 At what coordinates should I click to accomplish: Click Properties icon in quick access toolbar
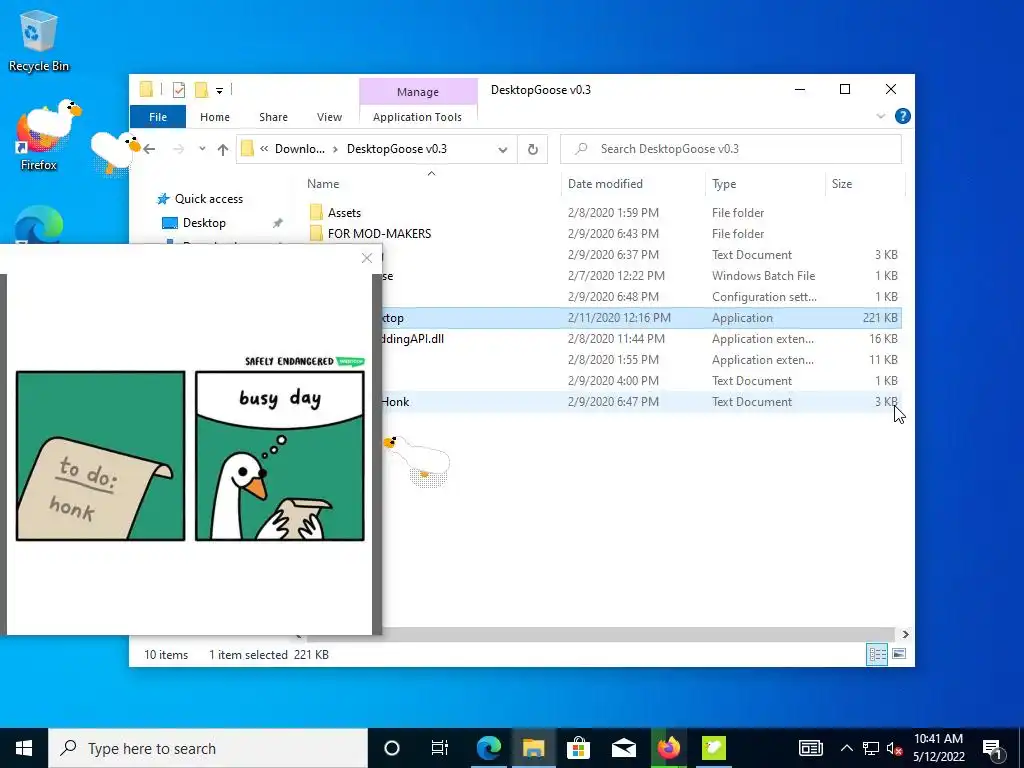179,90
